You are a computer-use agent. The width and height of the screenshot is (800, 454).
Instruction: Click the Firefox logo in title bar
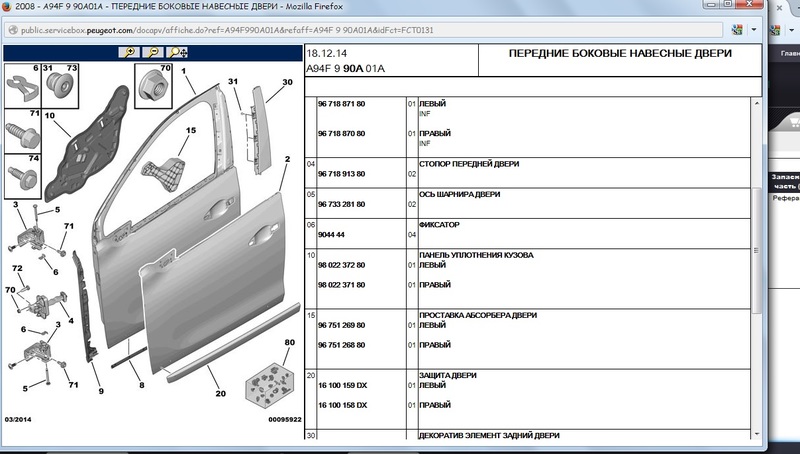pyautogui.click(x=7, y=7)
